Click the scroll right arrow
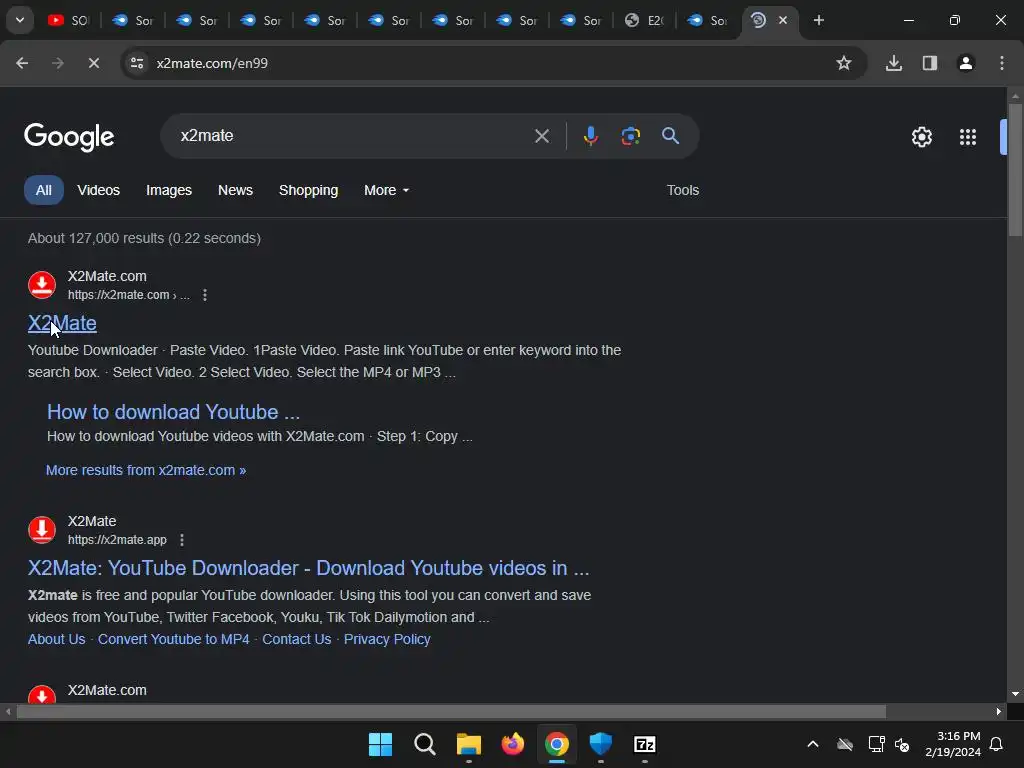The height and width of the screenshot is (768, 1024). tap(999, 711)
